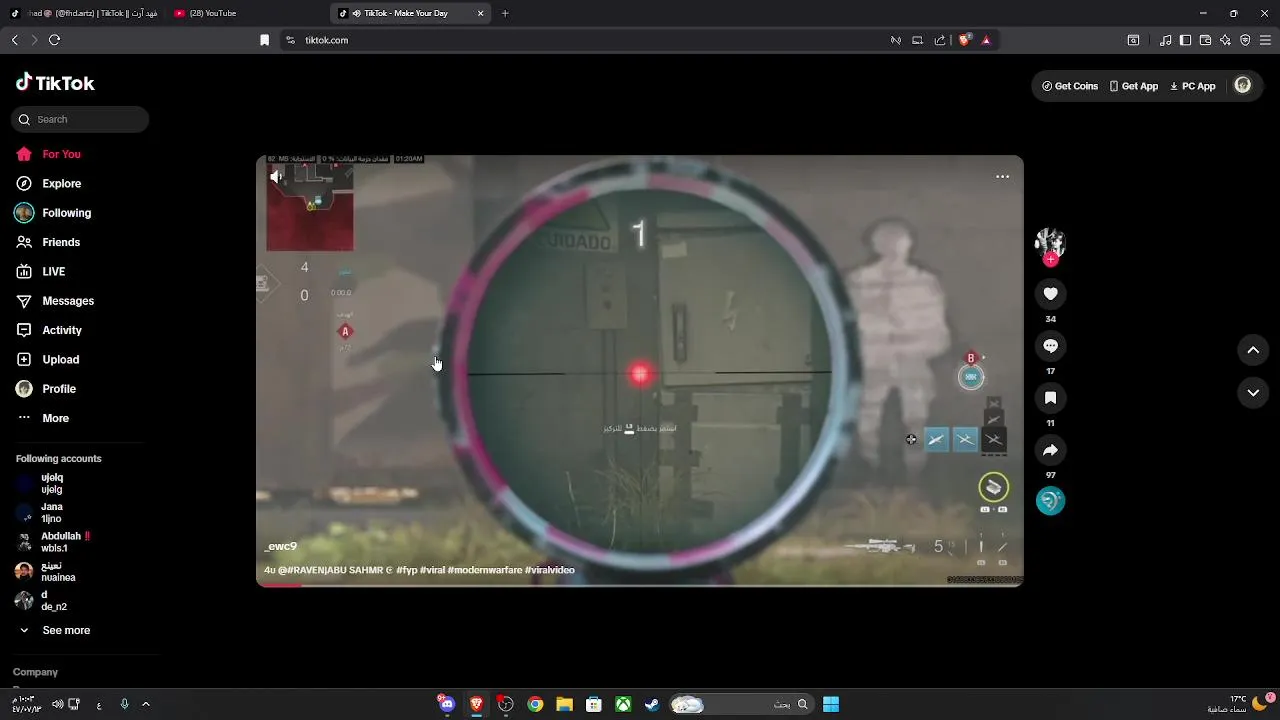Image resolution: width=1280 pixels, height=720 pixels.
Task: Go to the Following feed
Action: 53,213
